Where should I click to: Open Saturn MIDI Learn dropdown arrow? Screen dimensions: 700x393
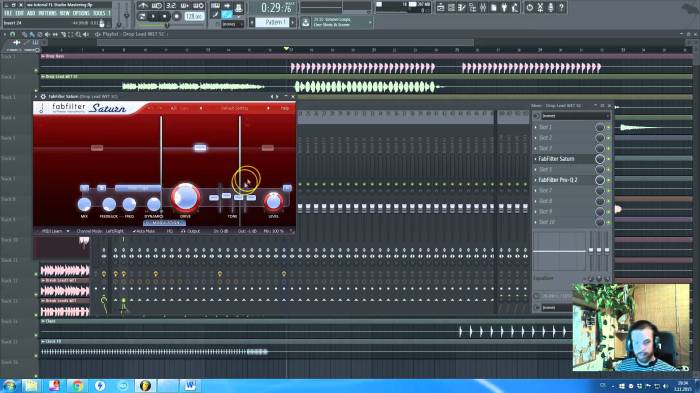point(68,231)
